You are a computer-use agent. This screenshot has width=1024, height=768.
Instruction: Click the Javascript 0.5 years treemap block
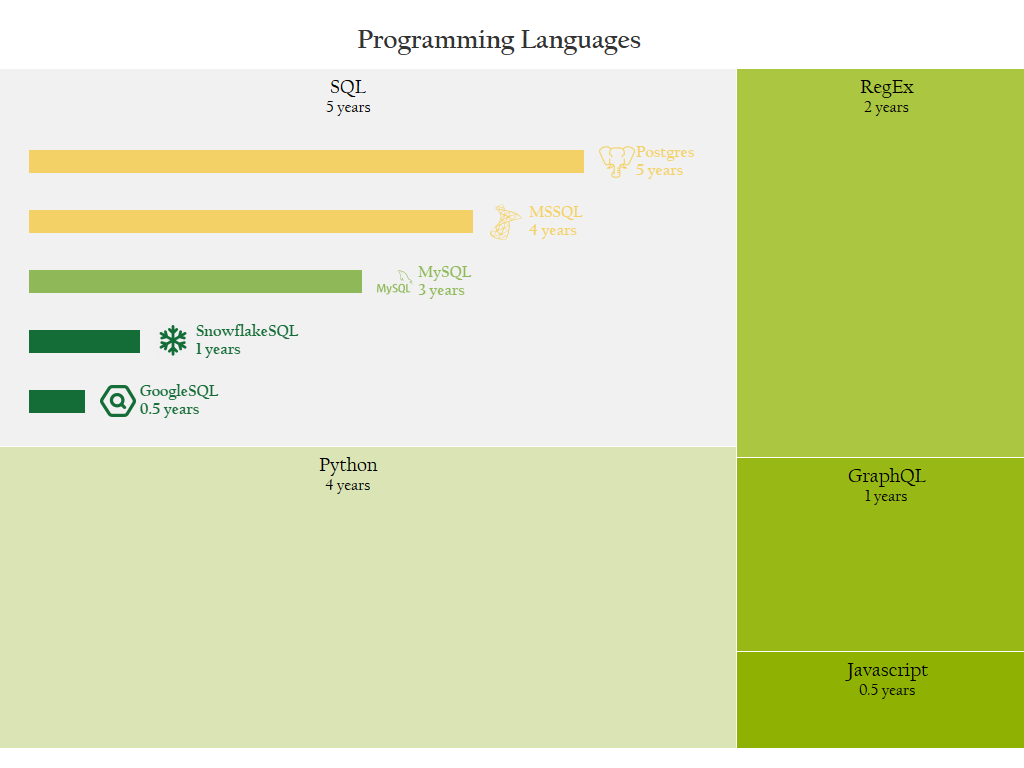880,700
